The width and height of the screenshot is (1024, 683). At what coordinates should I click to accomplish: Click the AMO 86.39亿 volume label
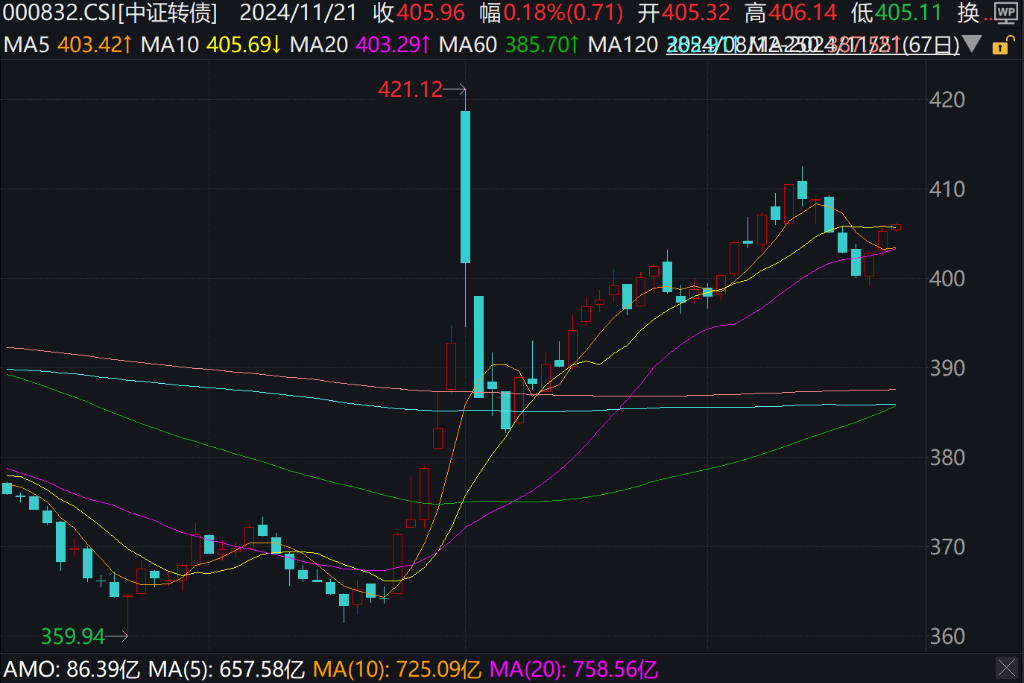[x=73, y=668]
